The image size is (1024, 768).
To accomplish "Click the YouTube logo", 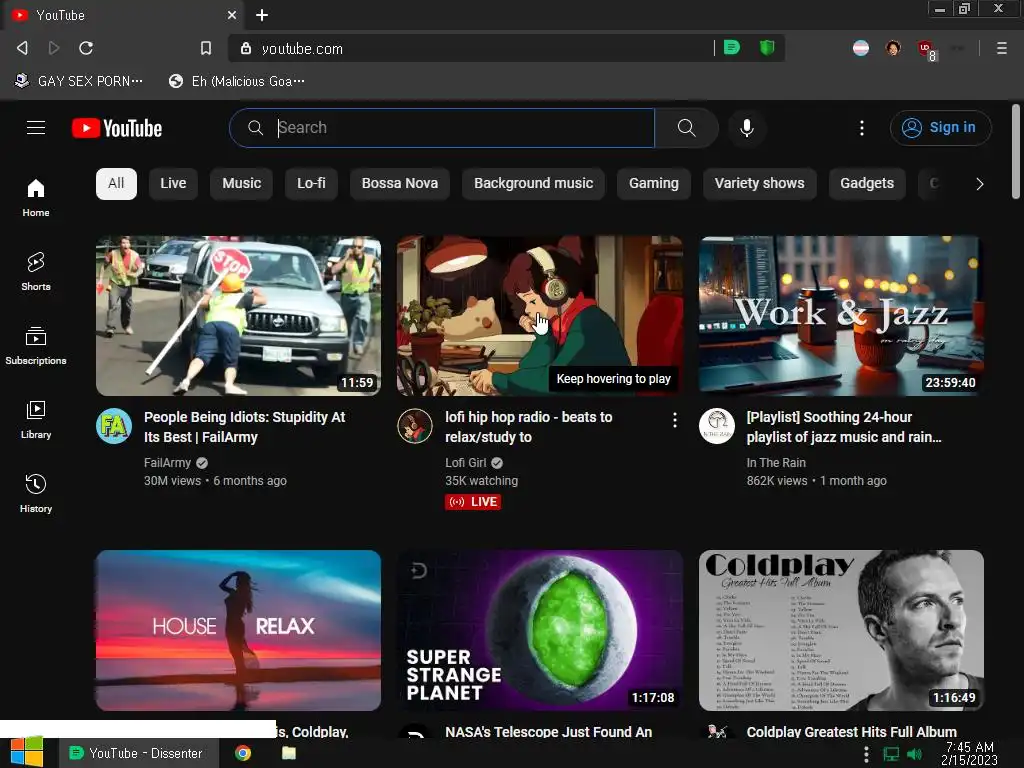I will pos(117,128).
